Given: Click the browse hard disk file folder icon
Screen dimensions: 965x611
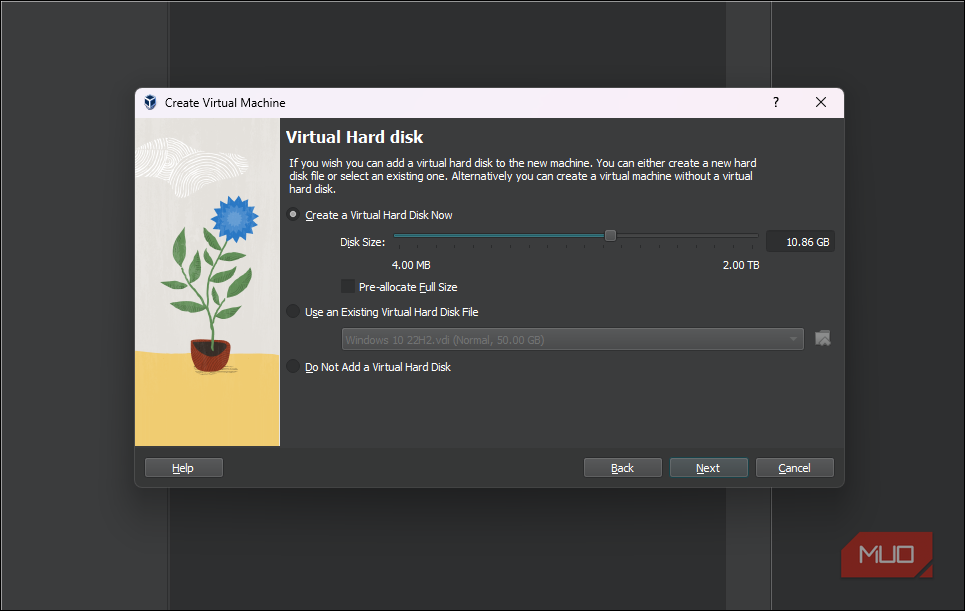Looking at the screenshot, I should 823,338.
